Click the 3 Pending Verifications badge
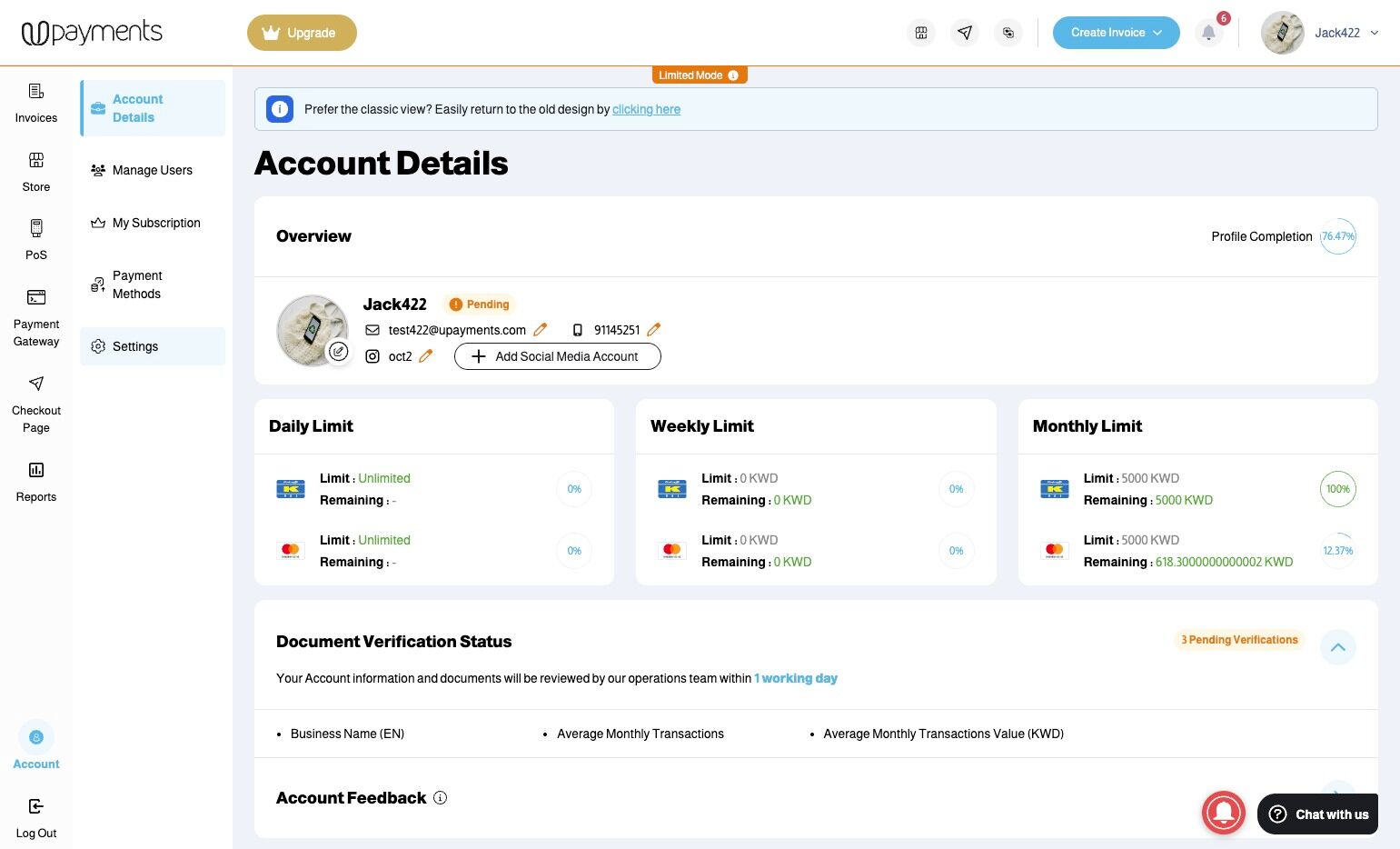1400x849 pixels. (x=1239, y=640)
